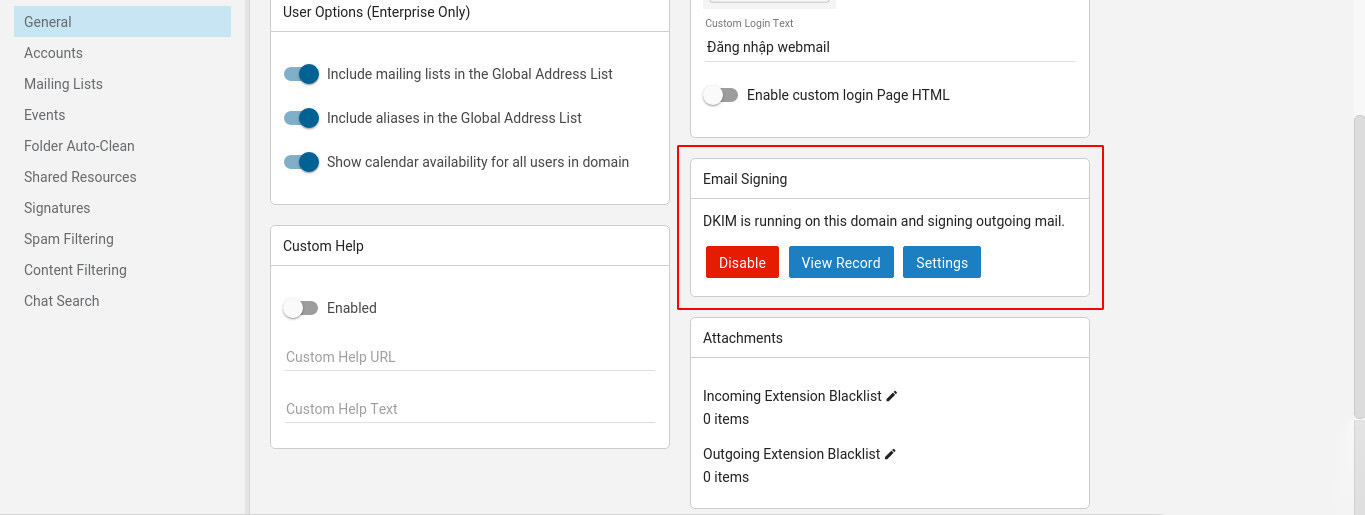Click the Custom Help URL field
Viewport: 1365px width, 515px height.
(x=470, y=357)
